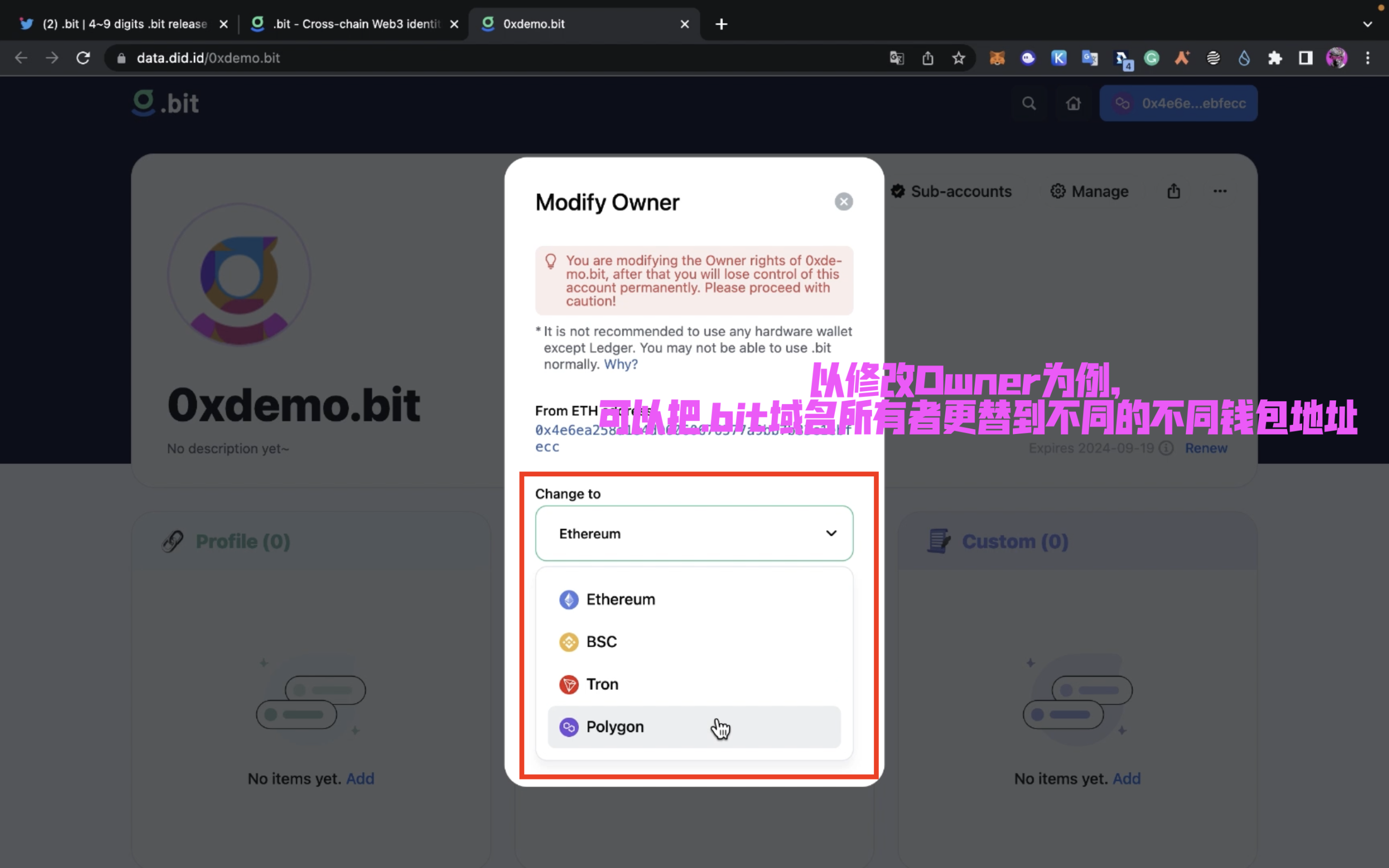Screen dimensions: 1389x868
Task: Open the Grammarly green G extension
Action: coord(1152,58)
